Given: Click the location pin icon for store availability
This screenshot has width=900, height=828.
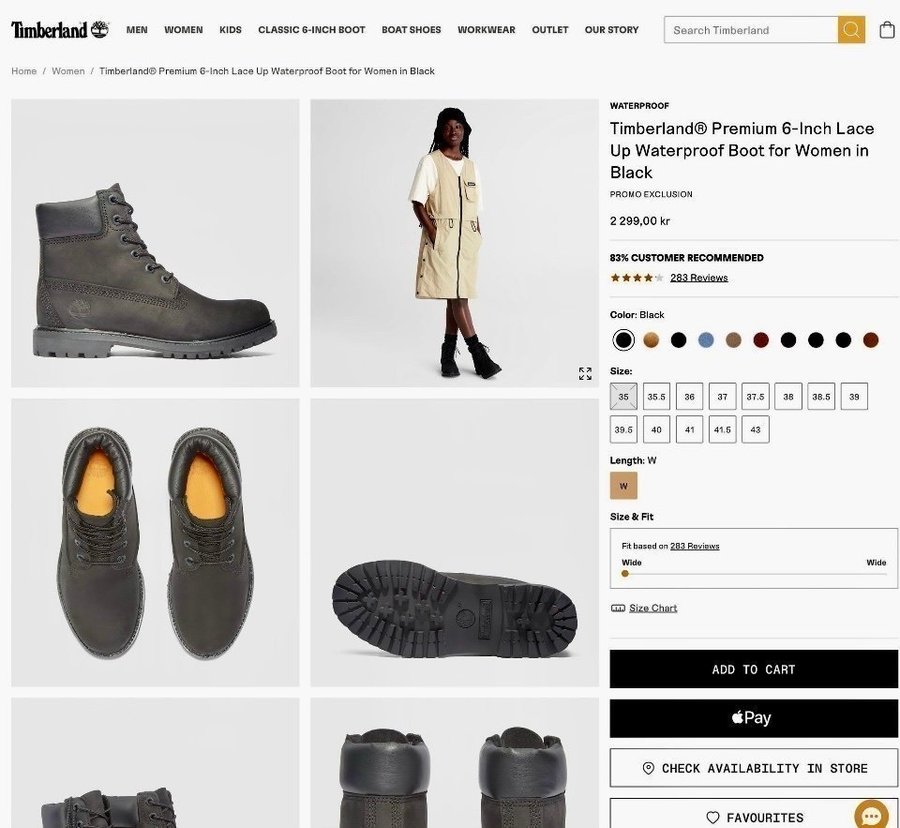Looking at the screenshot, I should pos(648,768).
